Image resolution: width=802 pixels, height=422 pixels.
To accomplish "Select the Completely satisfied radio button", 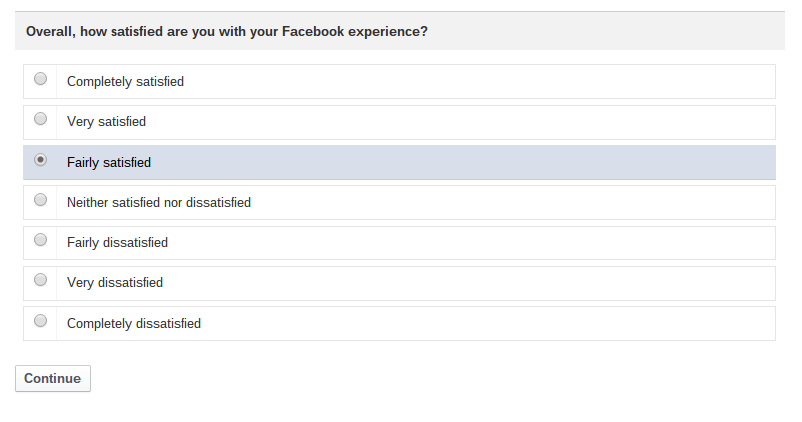I will [40, 79].
